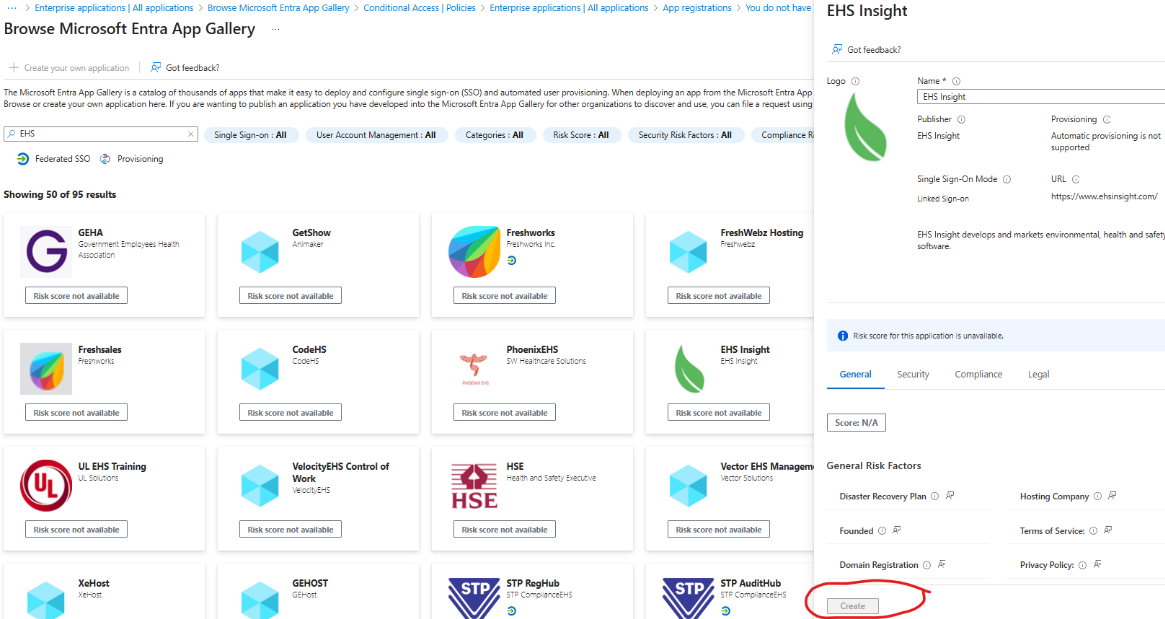The image size is (1165, 619).
Task: Go to App registrations breadcrumb
Action: click(697, 7)
